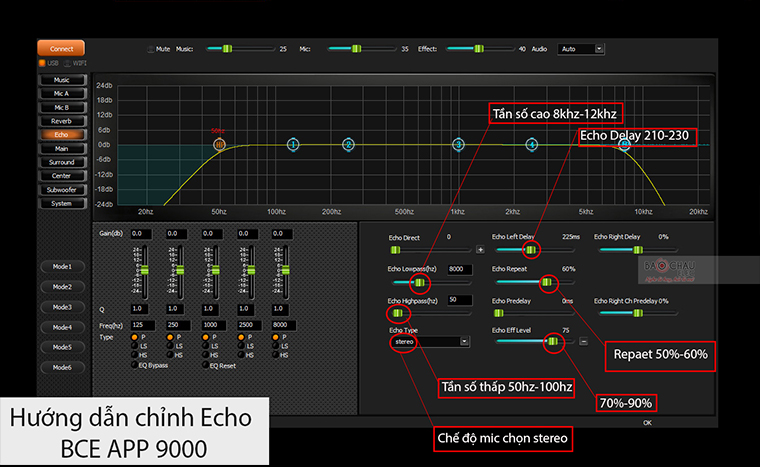Select HS type for the 1000 Hz band
The width and height of the screenshot is (760, 467).
206,355
